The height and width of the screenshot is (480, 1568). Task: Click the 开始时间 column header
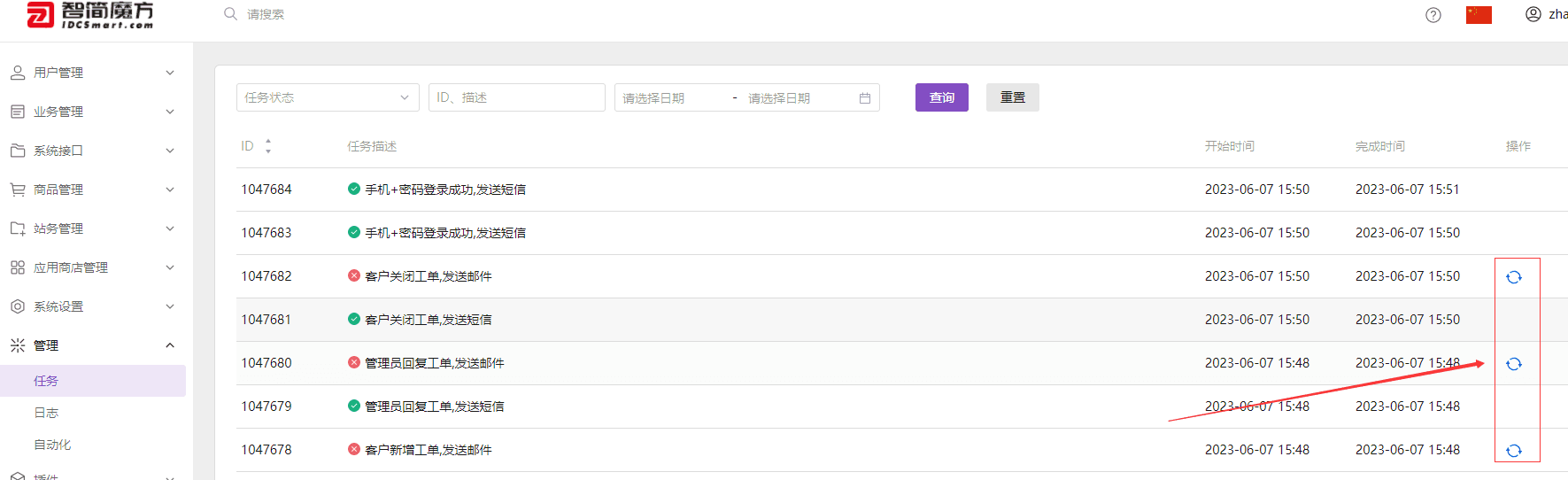click(x=1230, y=146)
